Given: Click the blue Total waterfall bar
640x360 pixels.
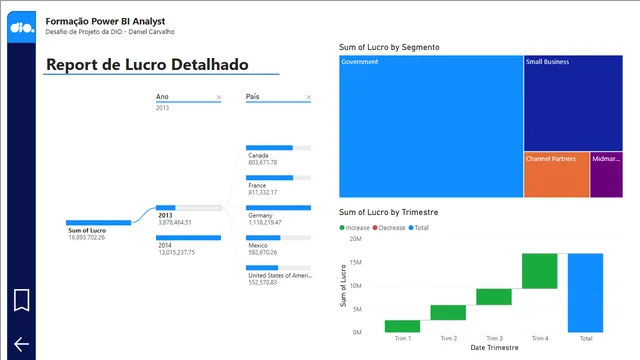Looking at the screenshot, I should pos(585,293).
